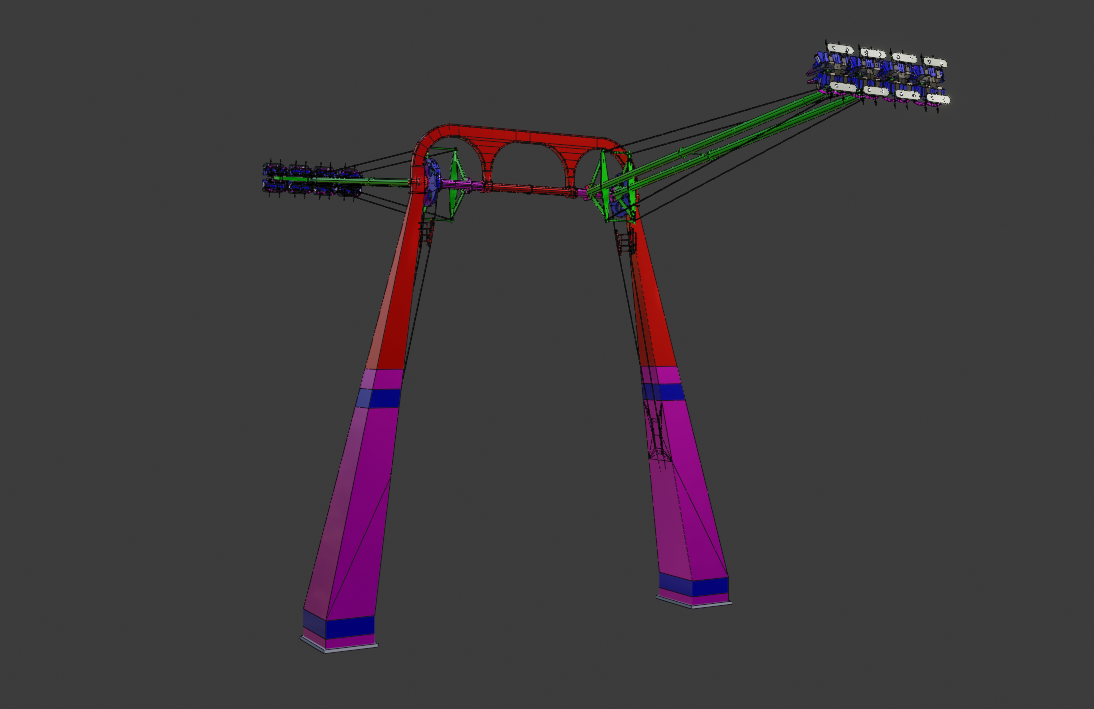Select upper blue band on the left leg

[x=379, y=398]
